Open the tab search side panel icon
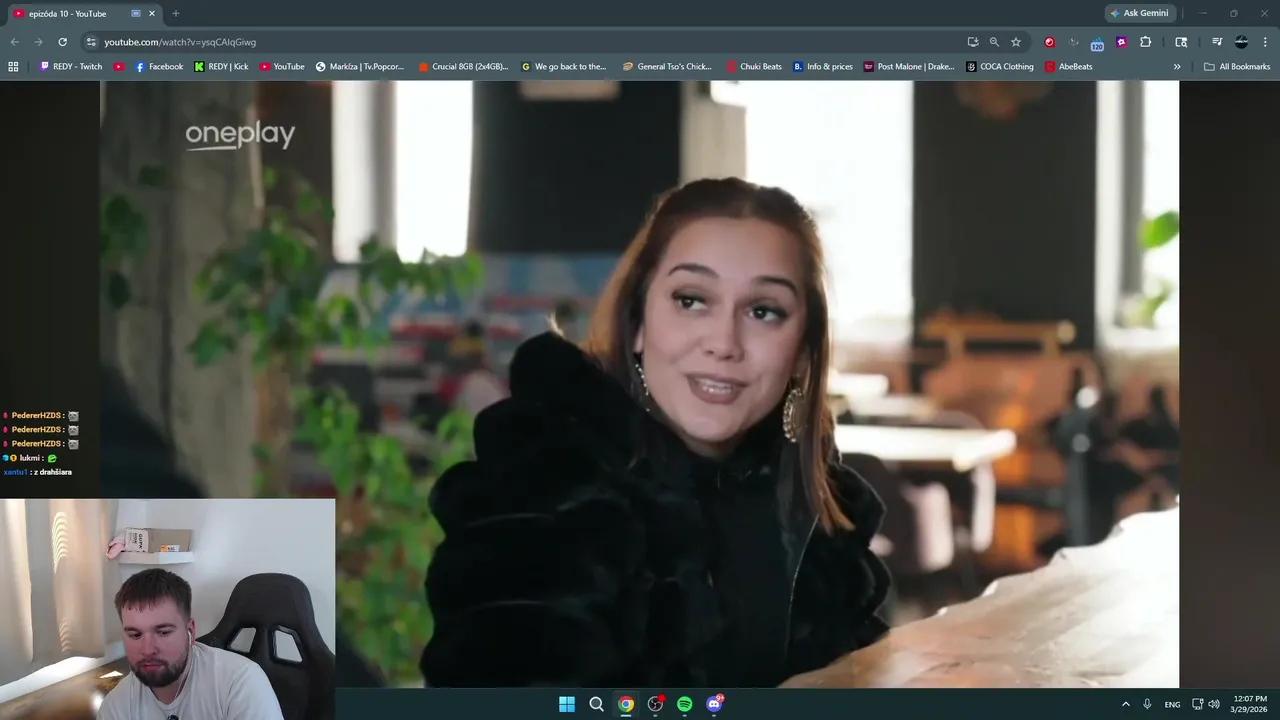The width and height of the screenshot is (1280, 720). tap(1181, 42)
